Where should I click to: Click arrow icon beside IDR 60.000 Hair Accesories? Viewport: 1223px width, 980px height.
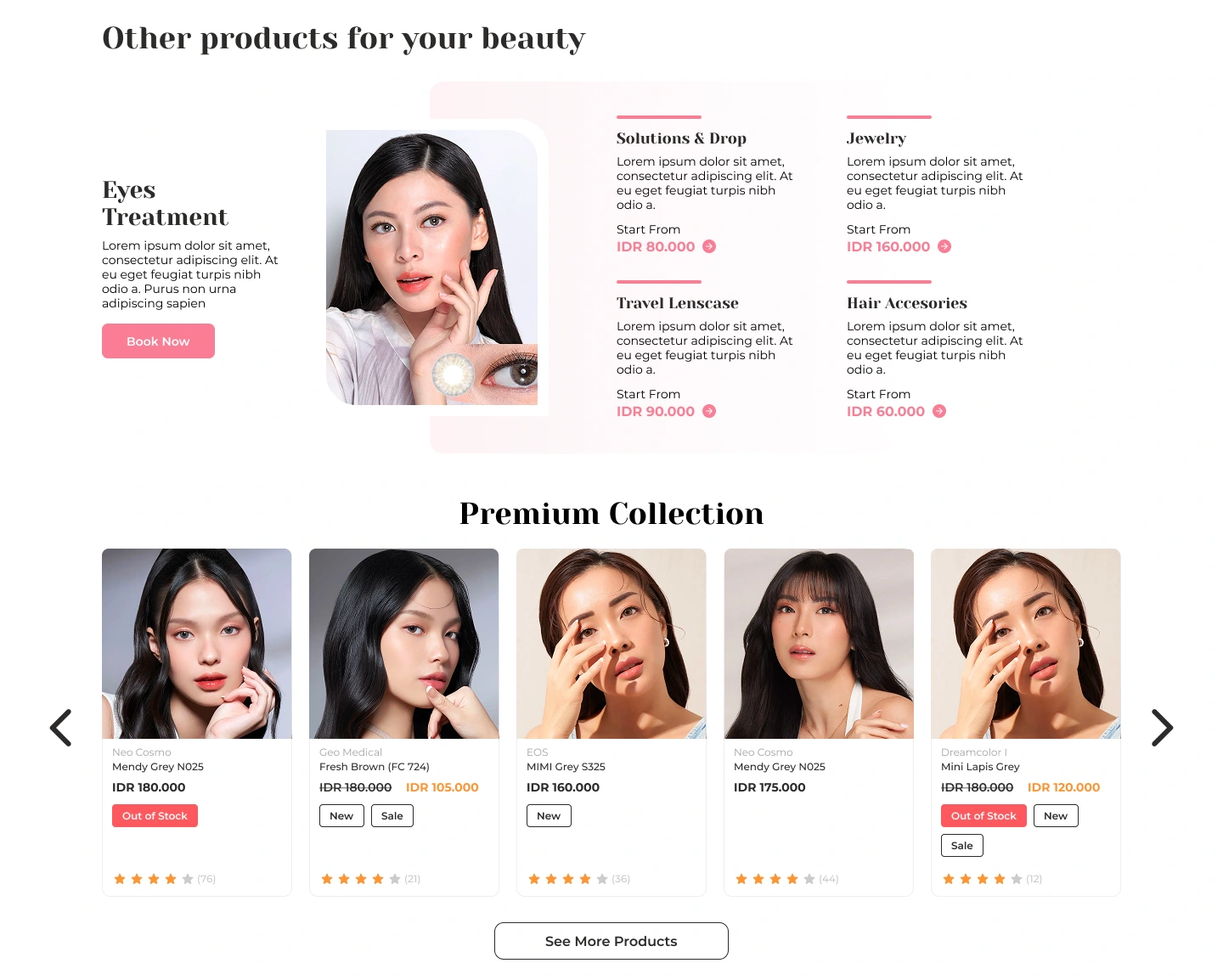tap(939, 411)
